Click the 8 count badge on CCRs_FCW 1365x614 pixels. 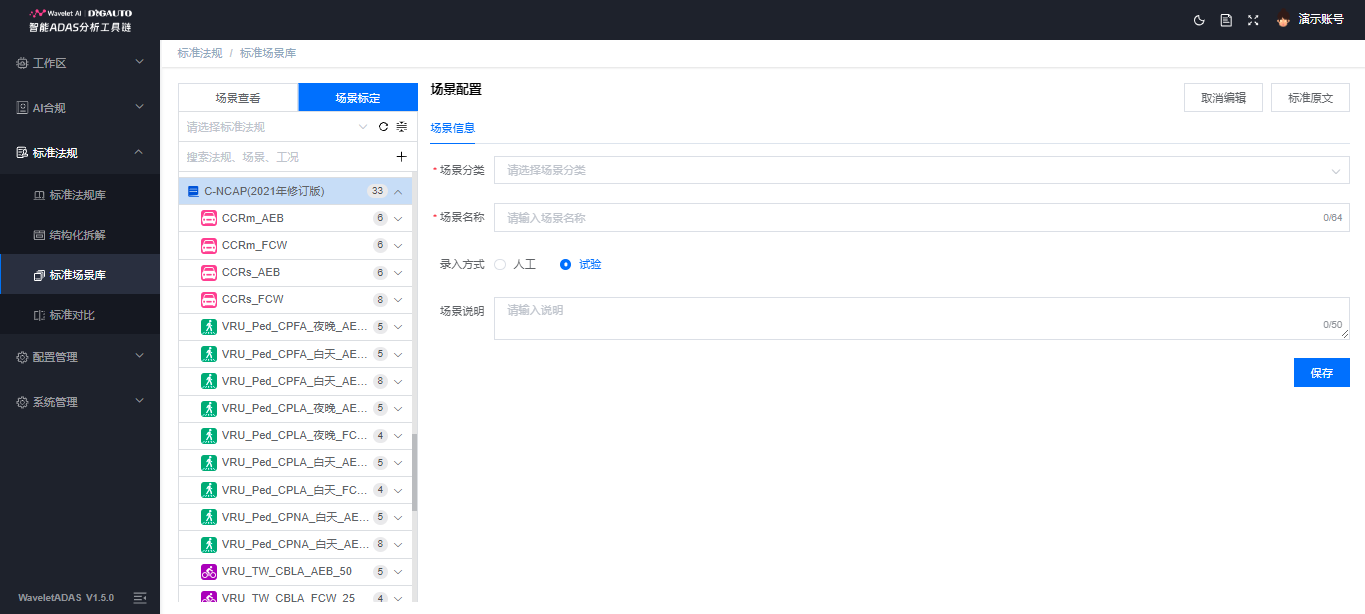pos(380,299)
